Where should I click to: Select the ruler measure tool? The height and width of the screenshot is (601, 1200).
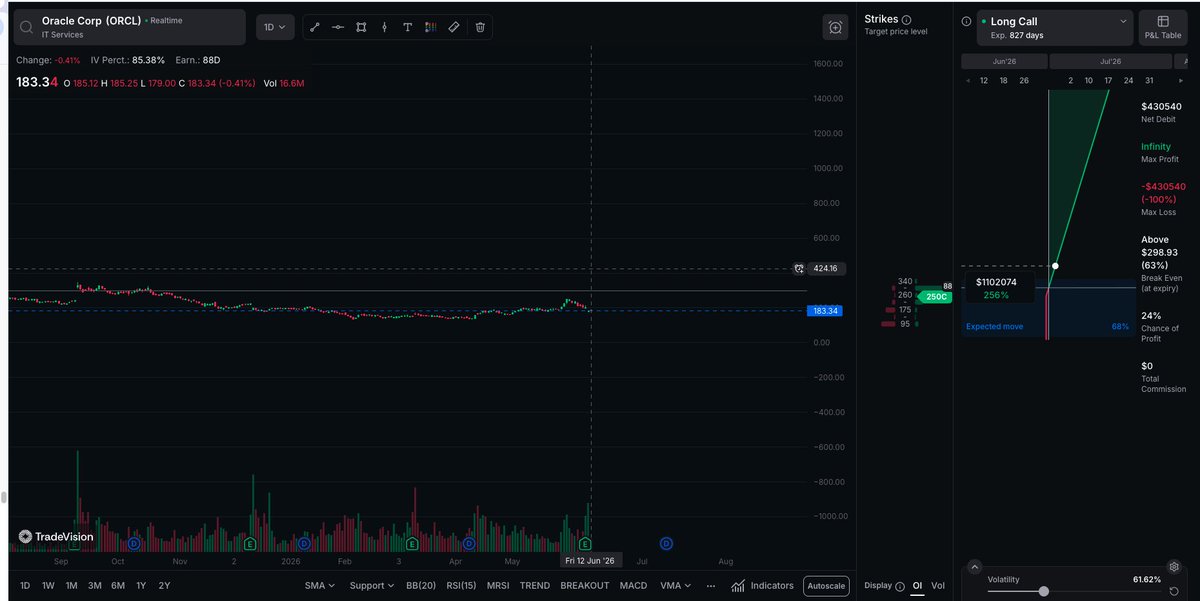[x=454, y=27]
